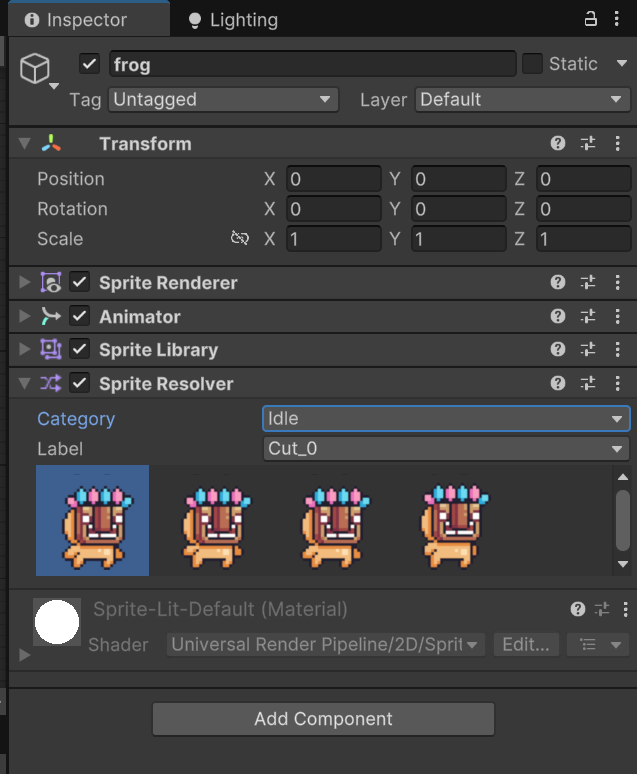Click the Position Y field
The width and height of the screenshot is (637, 774).
(459, 179)
